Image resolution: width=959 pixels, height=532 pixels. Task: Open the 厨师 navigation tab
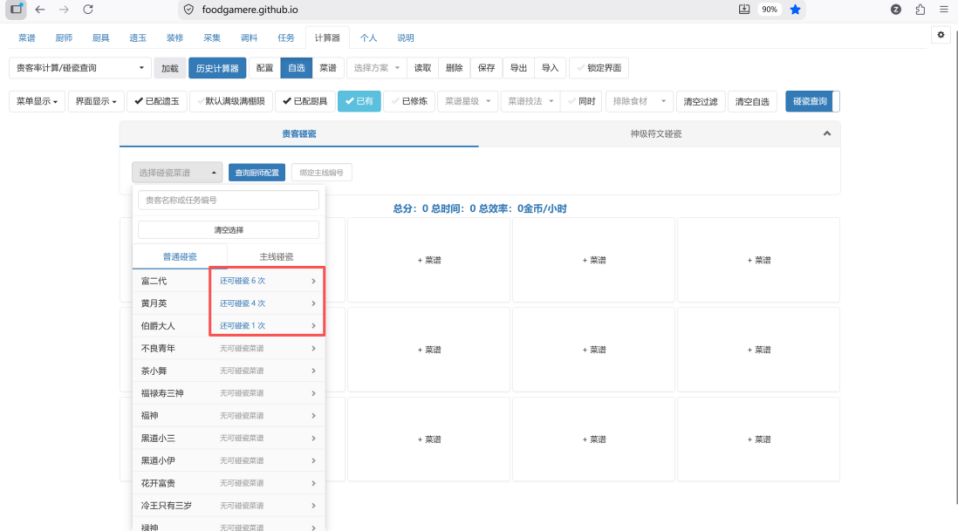[64, 38]
